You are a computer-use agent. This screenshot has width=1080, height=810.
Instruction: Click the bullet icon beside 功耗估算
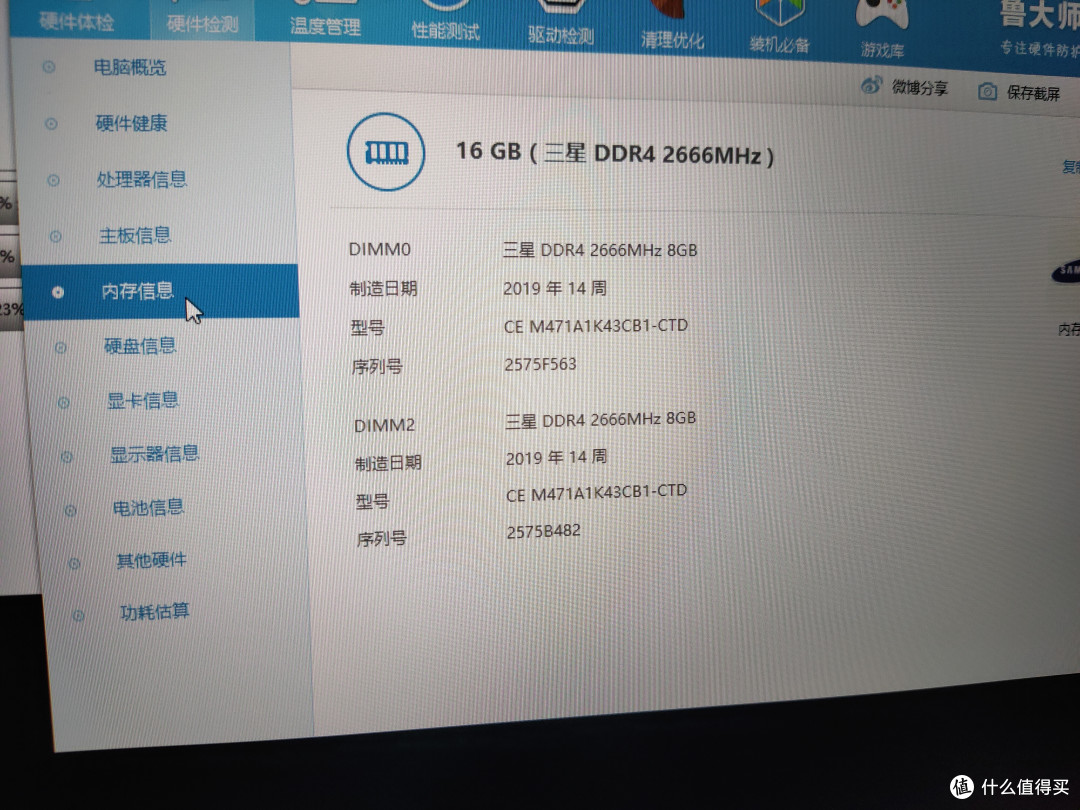point(79,615)
